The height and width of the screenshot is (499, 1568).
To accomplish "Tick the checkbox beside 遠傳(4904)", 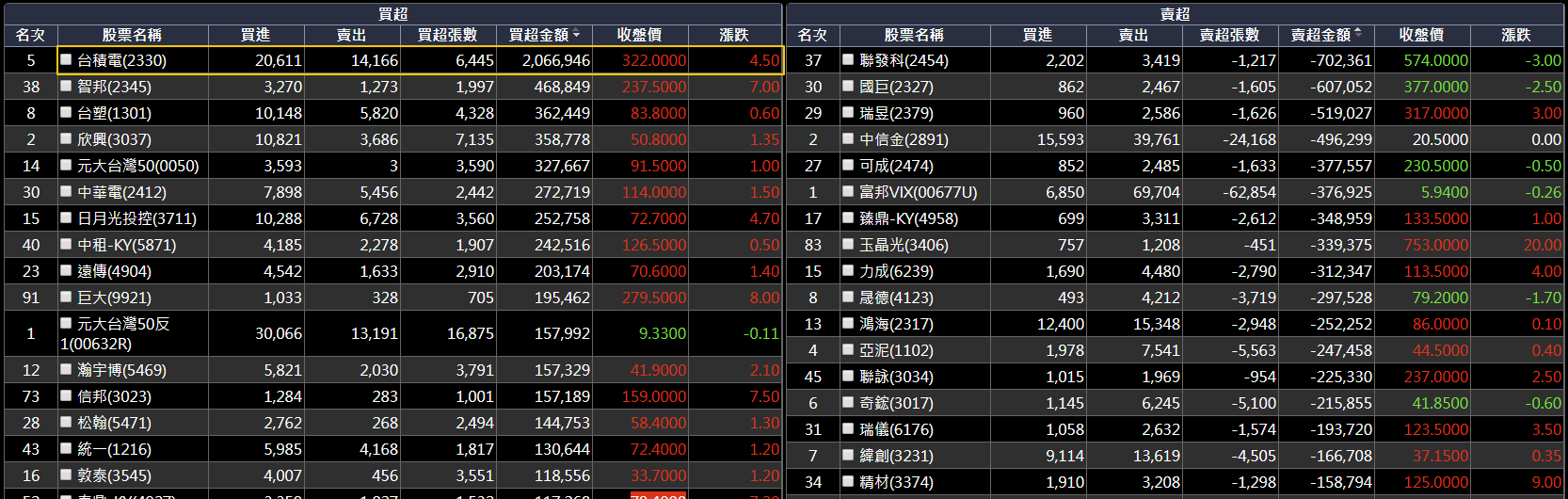I will click(x=66, y=270).
